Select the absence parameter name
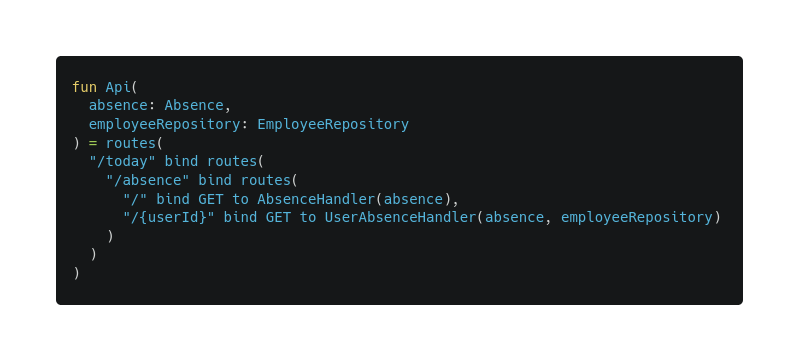Viewport: 799px width, 361px height. pyautogui.click(x=118, y=106)
